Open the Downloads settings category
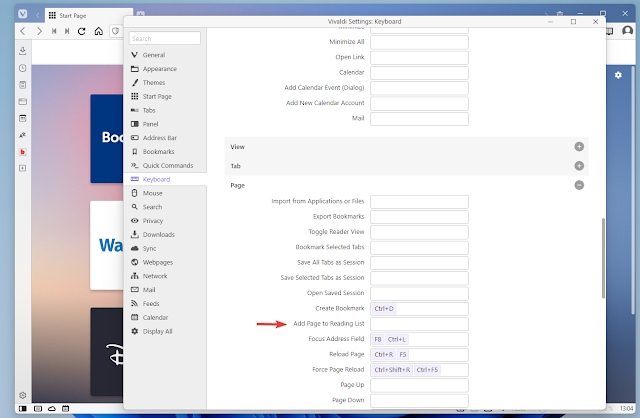 point(165,235)
